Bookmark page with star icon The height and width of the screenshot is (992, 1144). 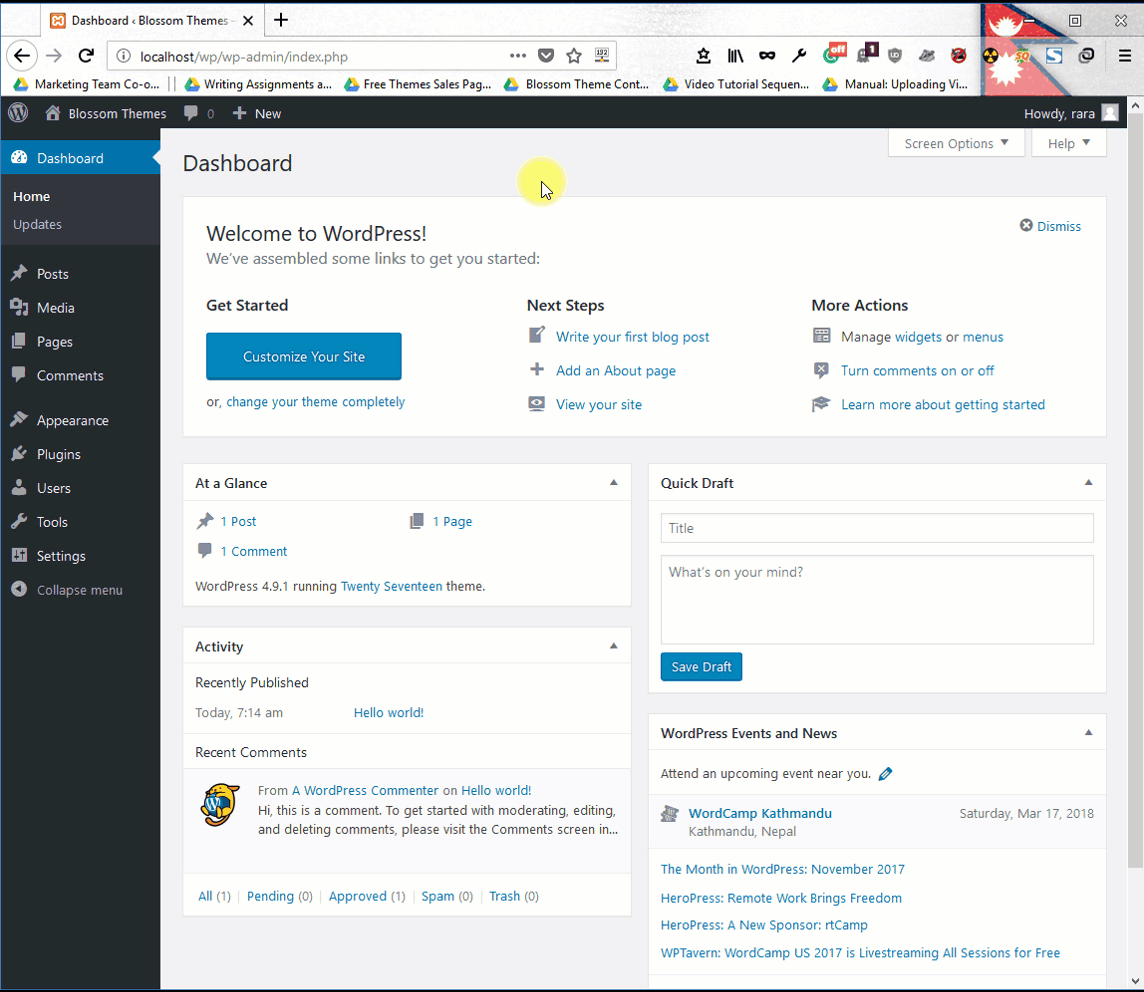tap(574, 55)
